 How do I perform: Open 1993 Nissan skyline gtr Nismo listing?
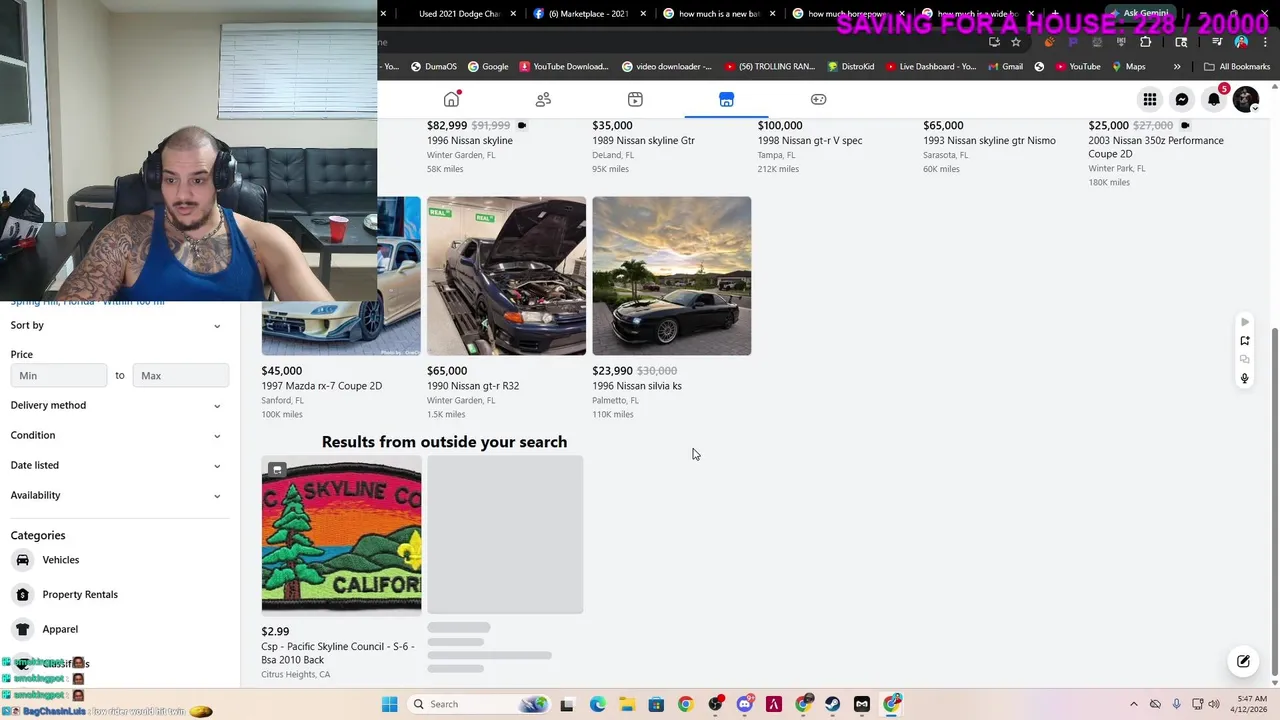989,141
